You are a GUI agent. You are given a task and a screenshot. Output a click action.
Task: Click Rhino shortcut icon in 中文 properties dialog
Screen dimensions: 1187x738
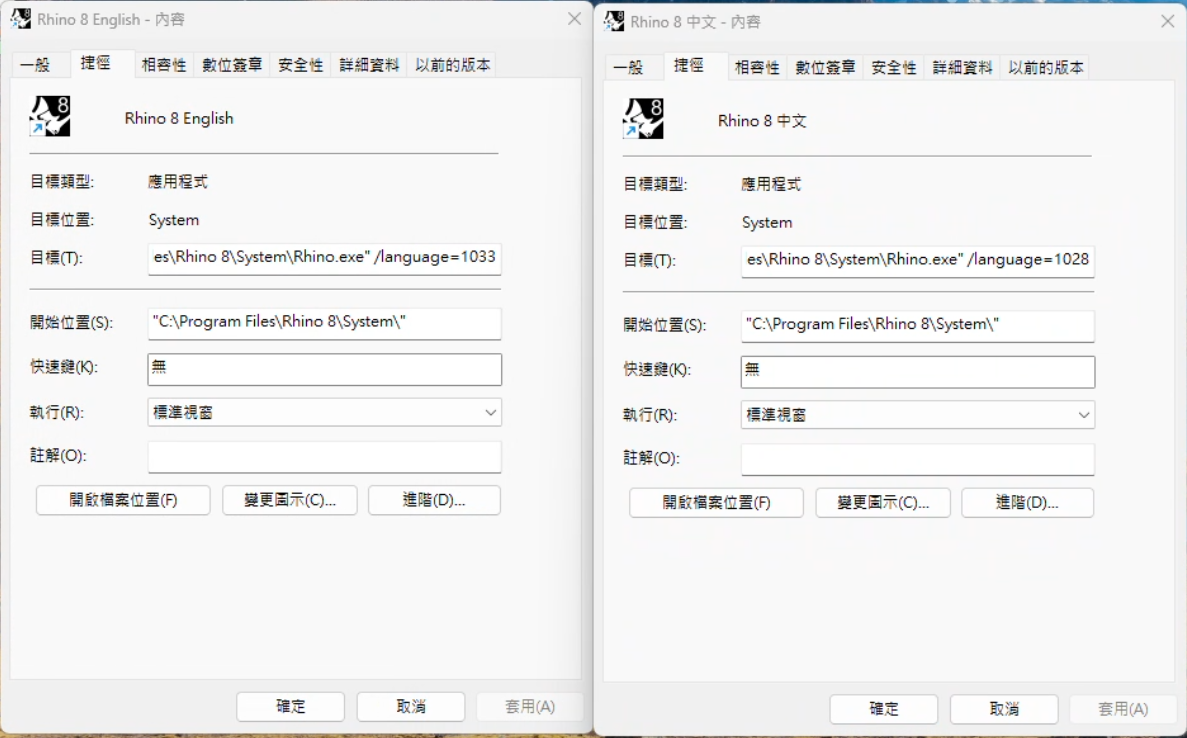[643, 119]
